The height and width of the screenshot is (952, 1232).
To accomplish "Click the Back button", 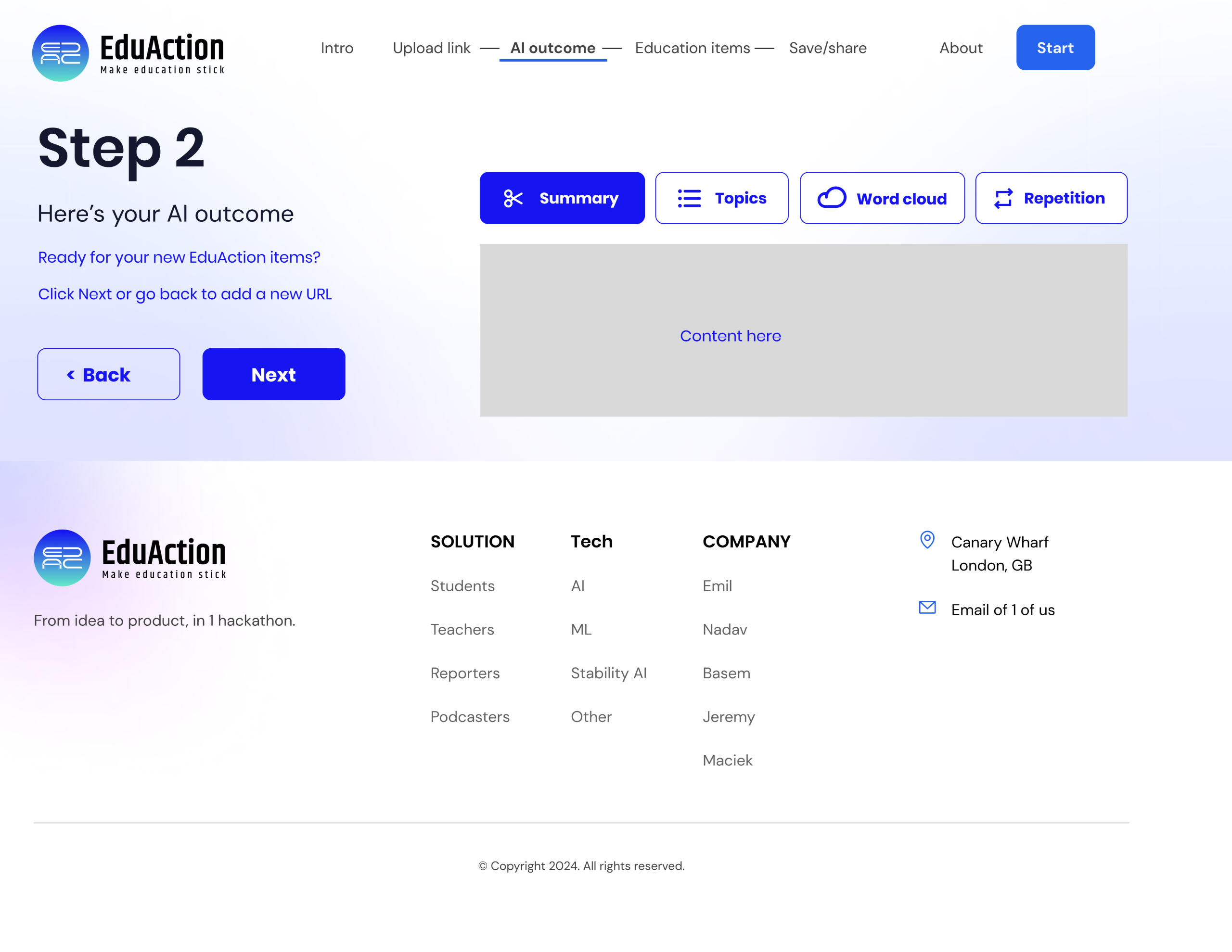I will point(108,374).
